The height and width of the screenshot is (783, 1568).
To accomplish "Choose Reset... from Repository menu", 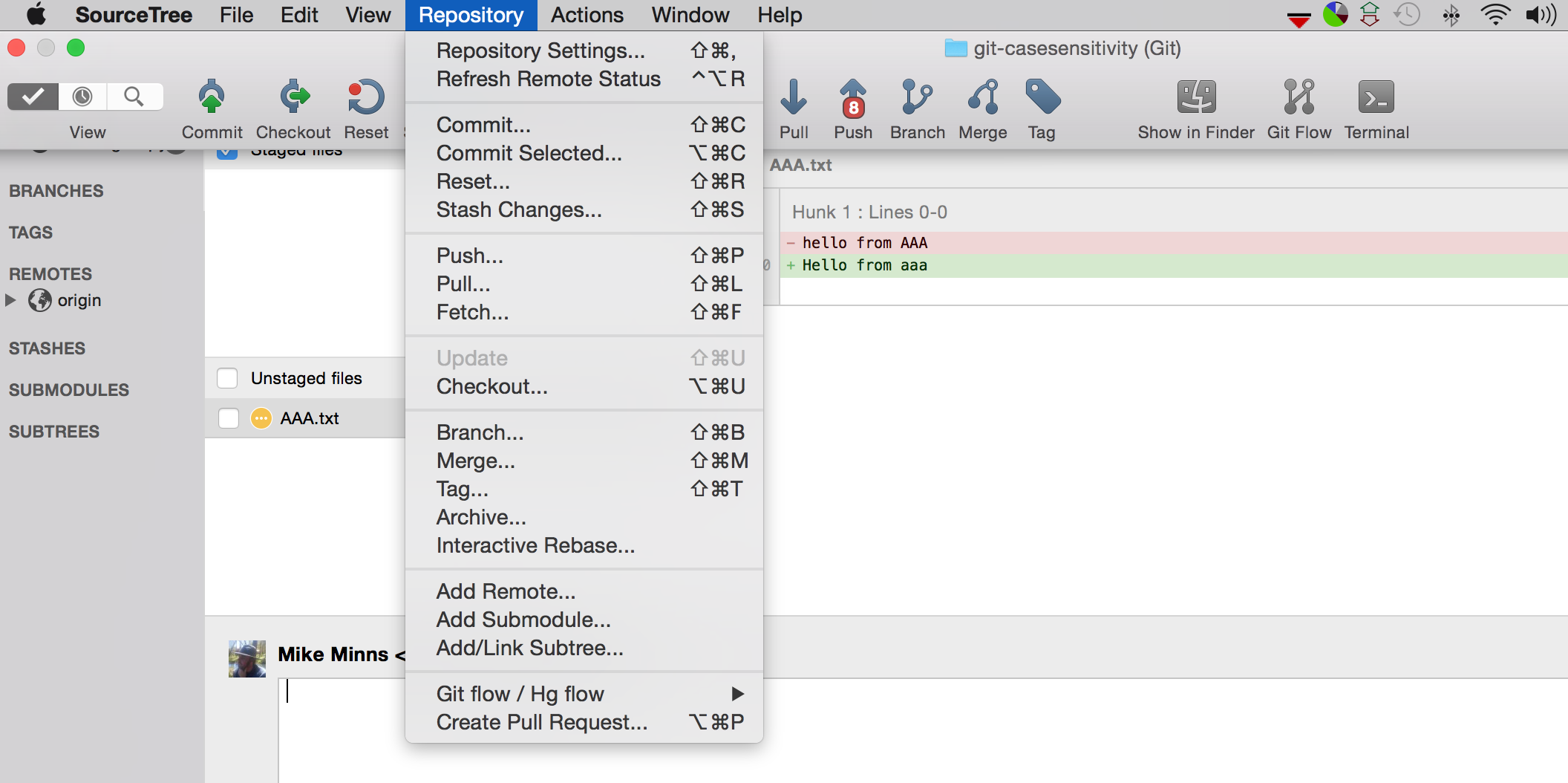I will coord(584,181).
